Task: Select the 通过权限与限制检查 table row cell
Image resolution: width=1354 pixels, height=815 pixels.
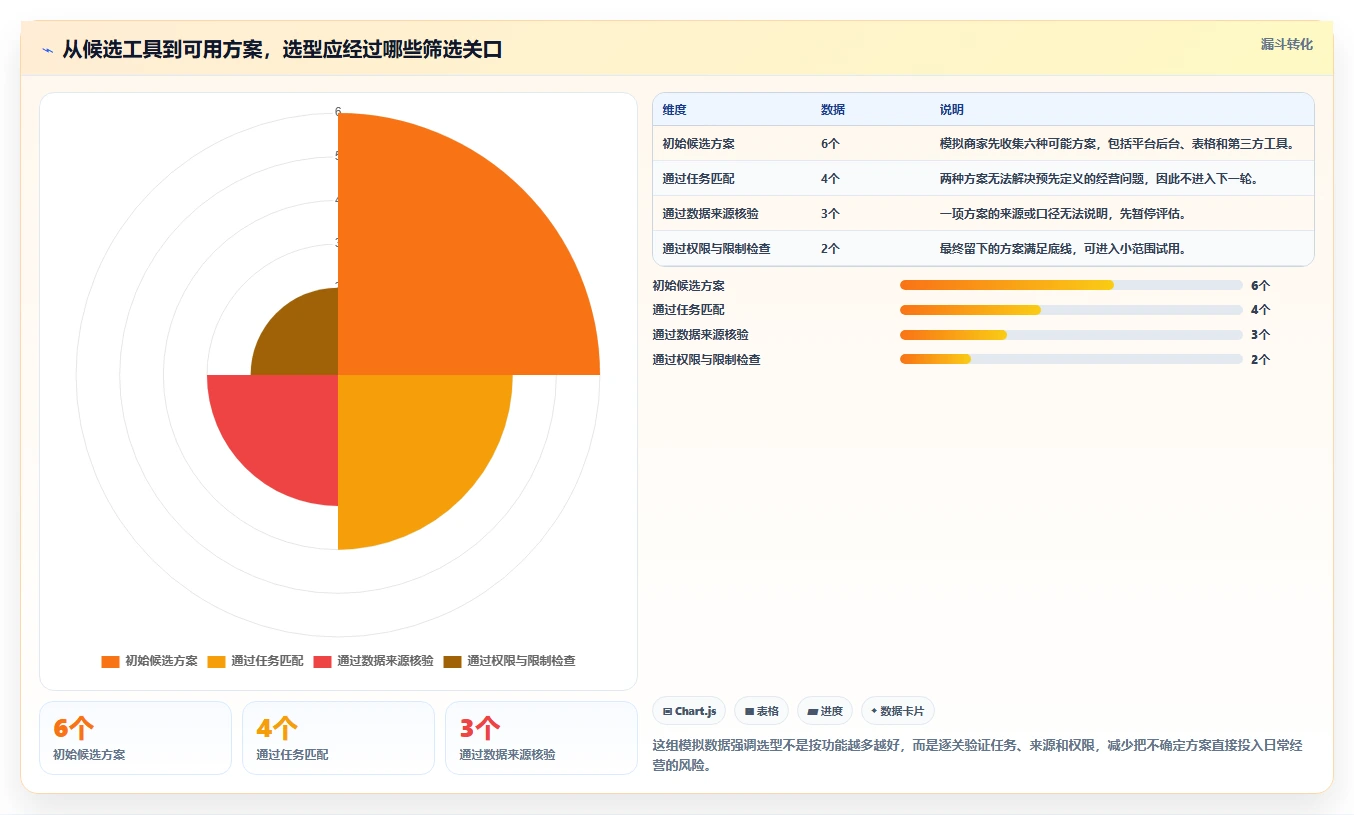Action: coord(716,249)
